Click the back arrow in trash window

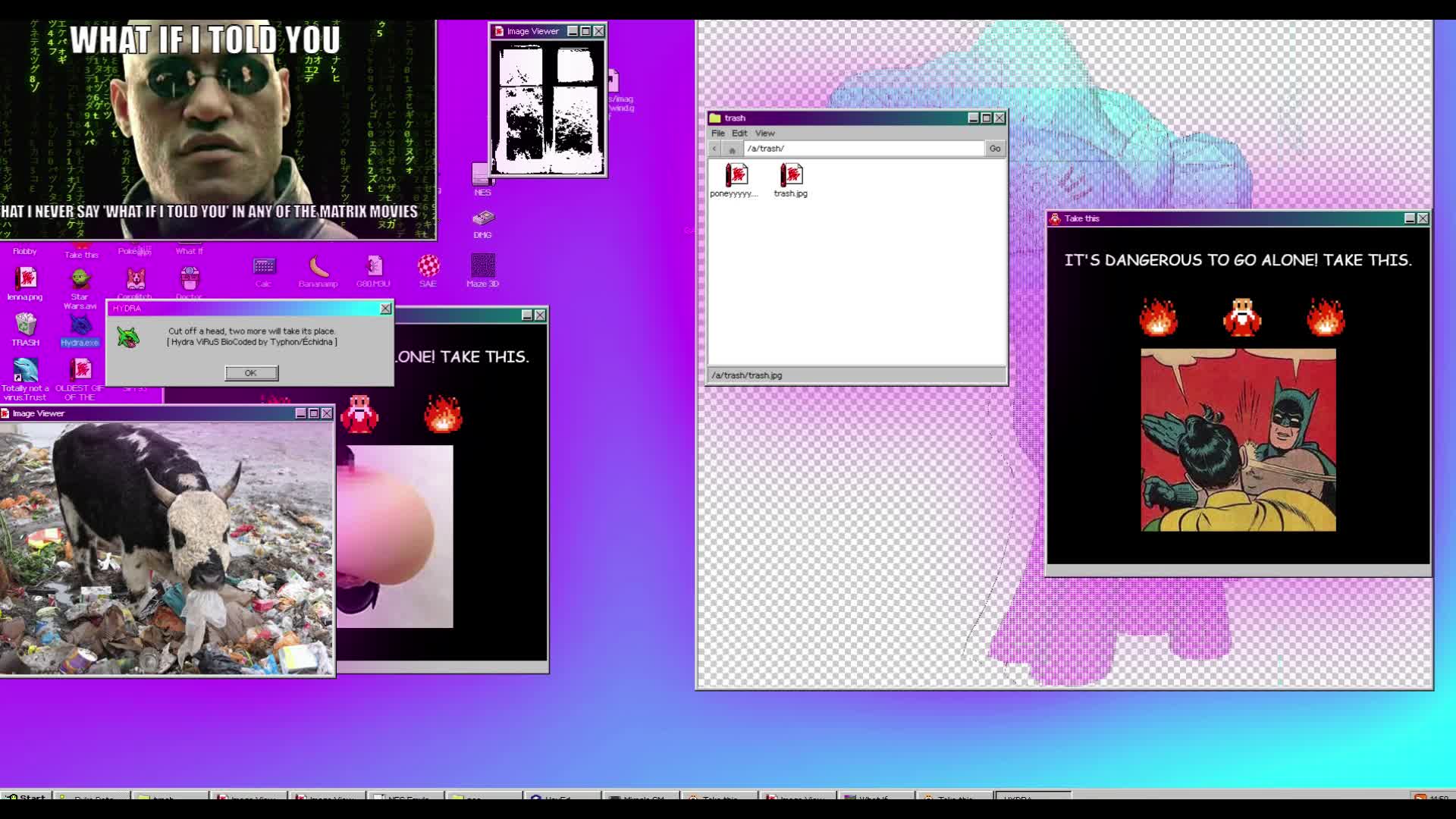pyautogui.click(x=714, y=149)
